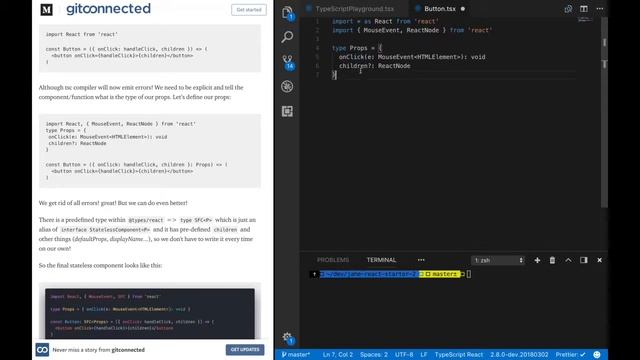Screen dimensions: 640x360
Task: Switch to the TypeScriptPlayground.tsx tab
Action: [x=354, y=9]
